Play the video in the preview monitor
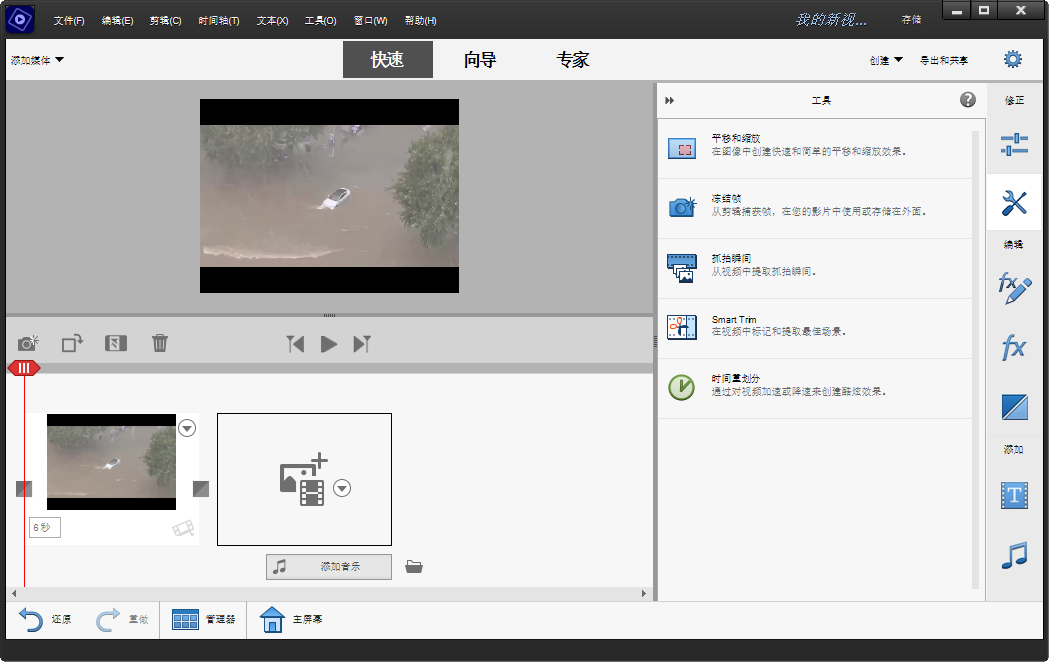The height and width of the screenshot is (662, 1049). tap(329, 343)
